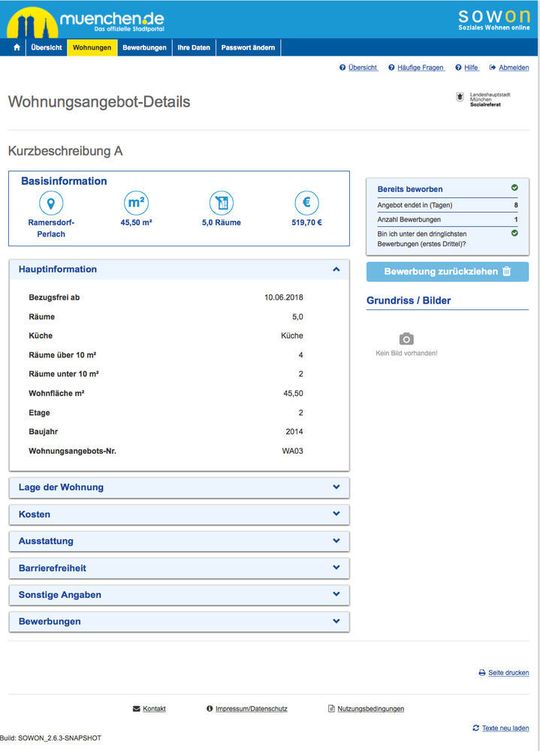540x751 pixels.
Task: Click the m² area icon
Action: (x=136, y=203)
